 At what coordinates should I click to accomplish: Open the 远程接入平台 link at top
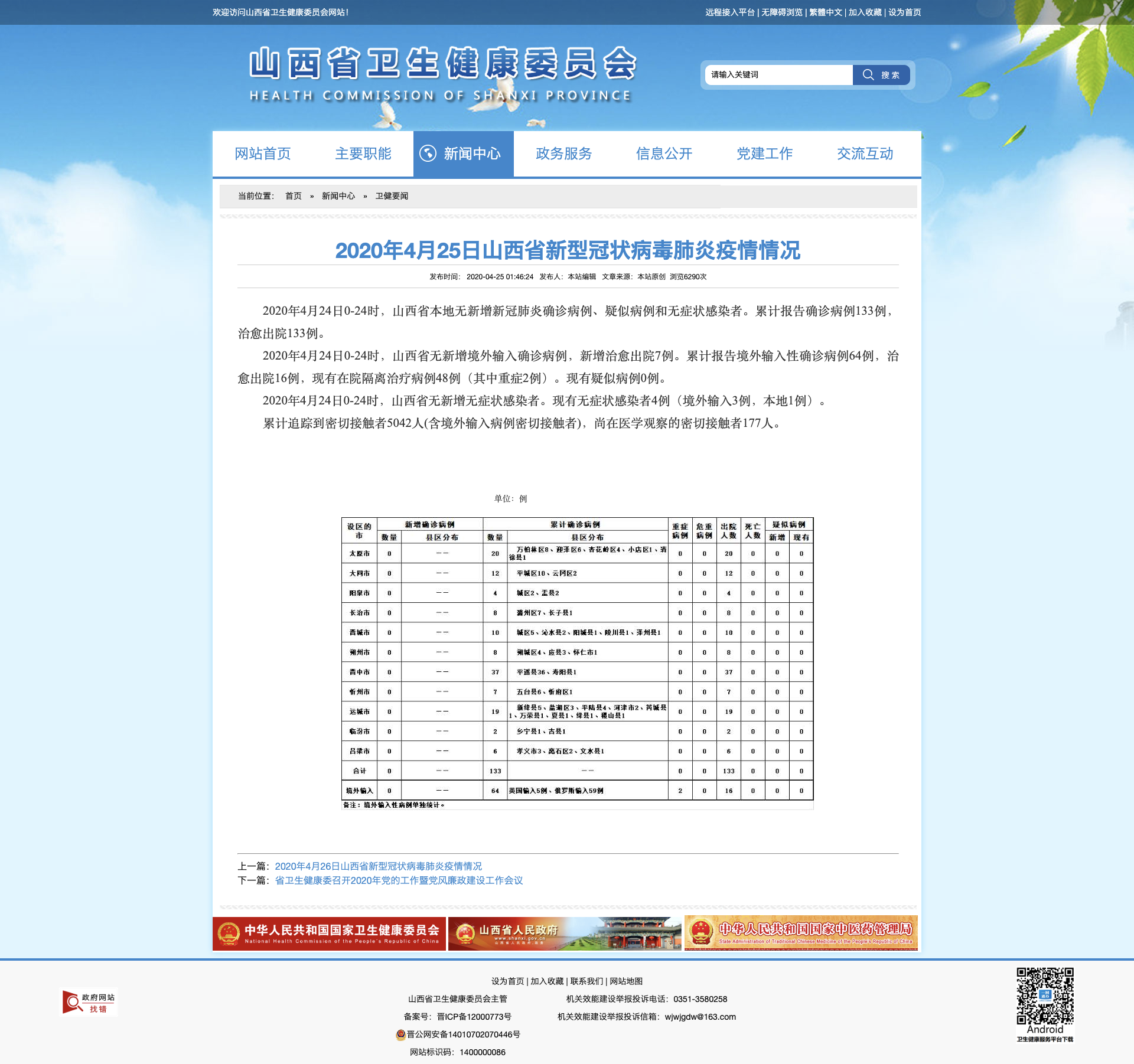(730, 12)
